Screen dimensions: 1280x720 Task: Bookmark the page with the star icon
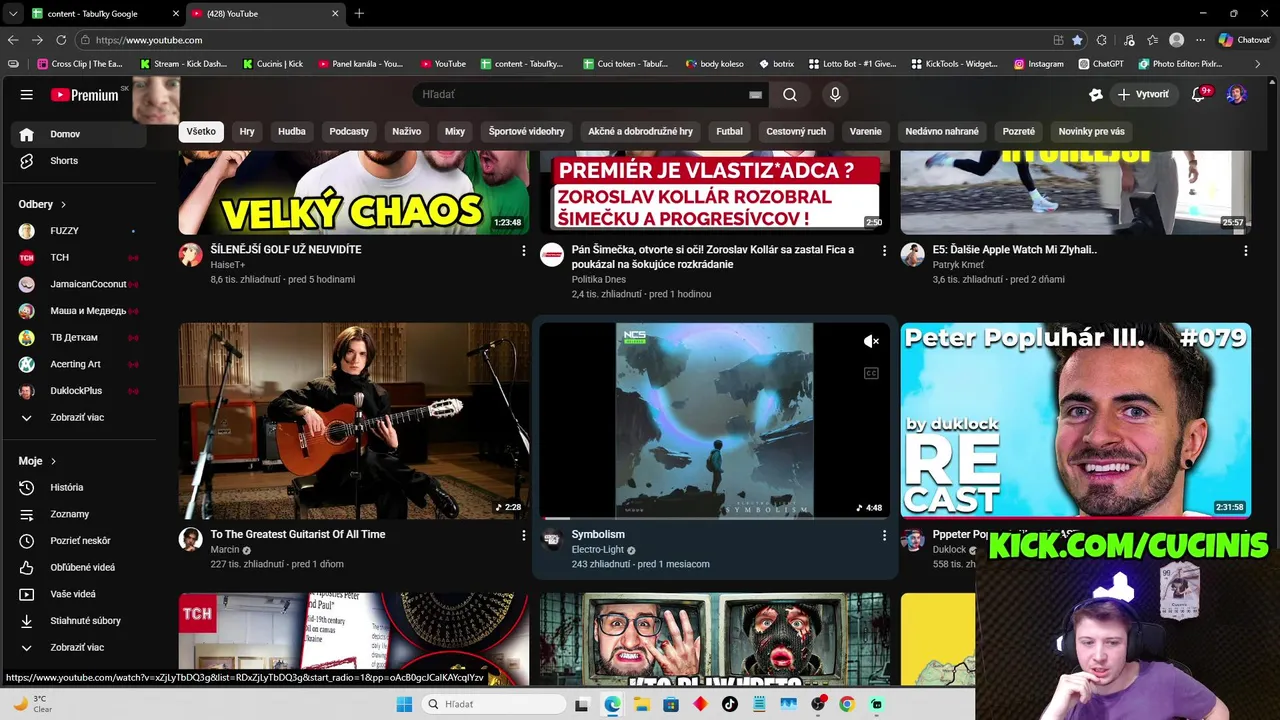(1077, 40)
